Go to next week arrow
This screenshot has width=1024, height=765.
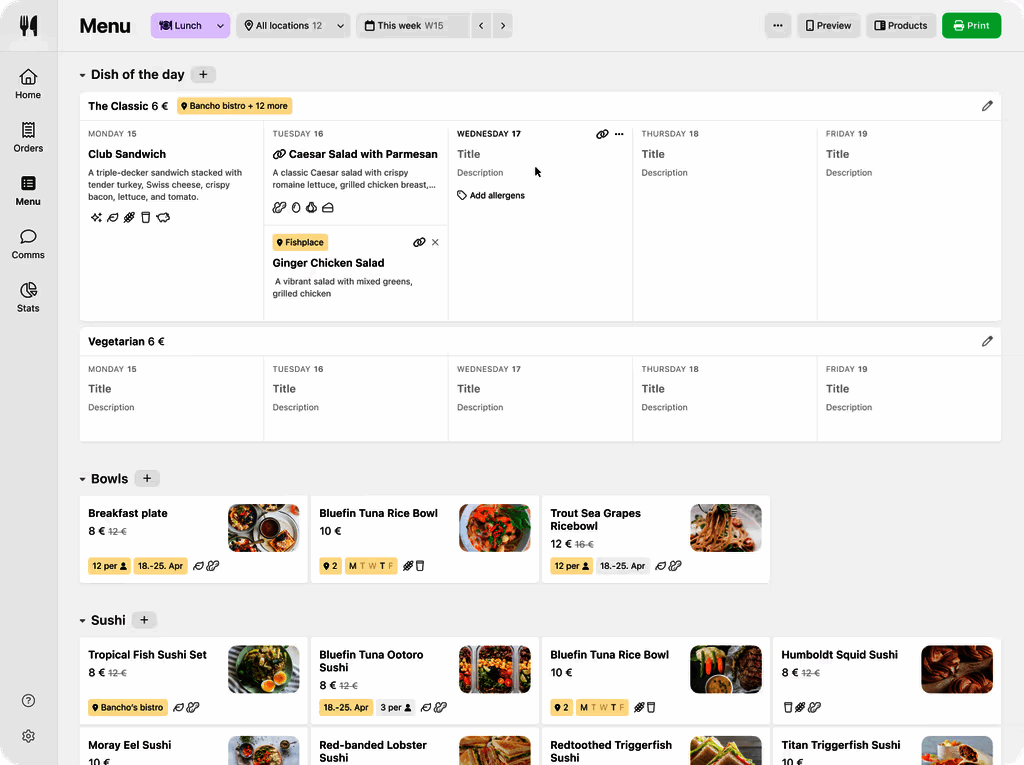[503, 26]
